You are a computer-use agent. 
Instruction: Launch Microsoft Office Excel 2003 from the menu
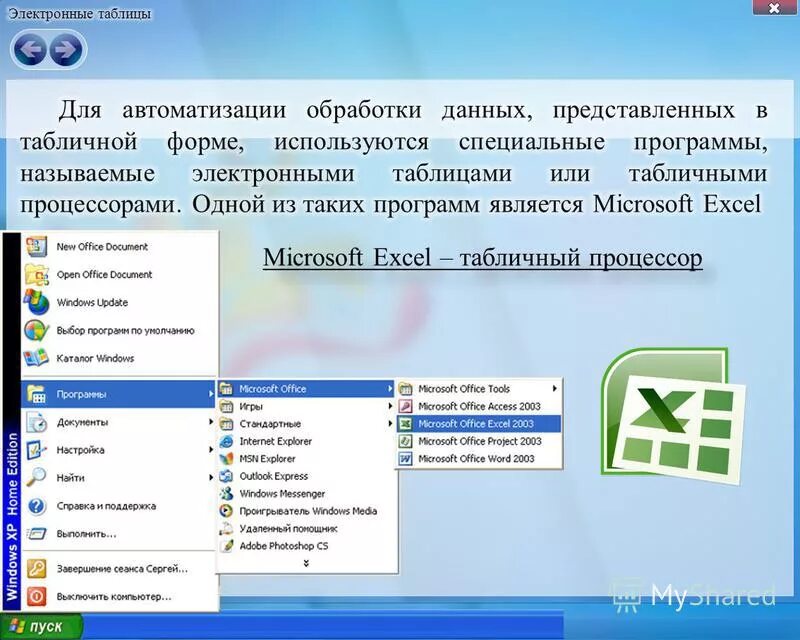click(x=478, y=423)
